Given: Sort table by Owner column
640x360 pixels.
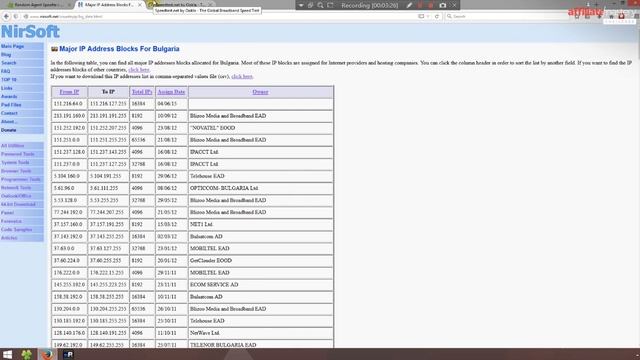Looking at the screenshot, I should pyautogui.click(x=260, y=92).
